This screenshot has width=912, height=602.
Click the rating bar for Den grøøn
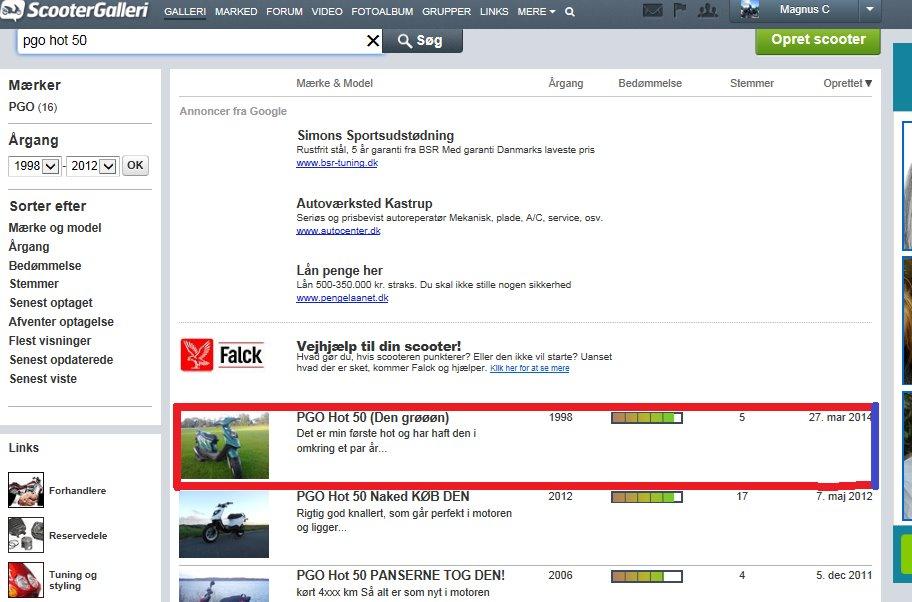coord(647,418)
